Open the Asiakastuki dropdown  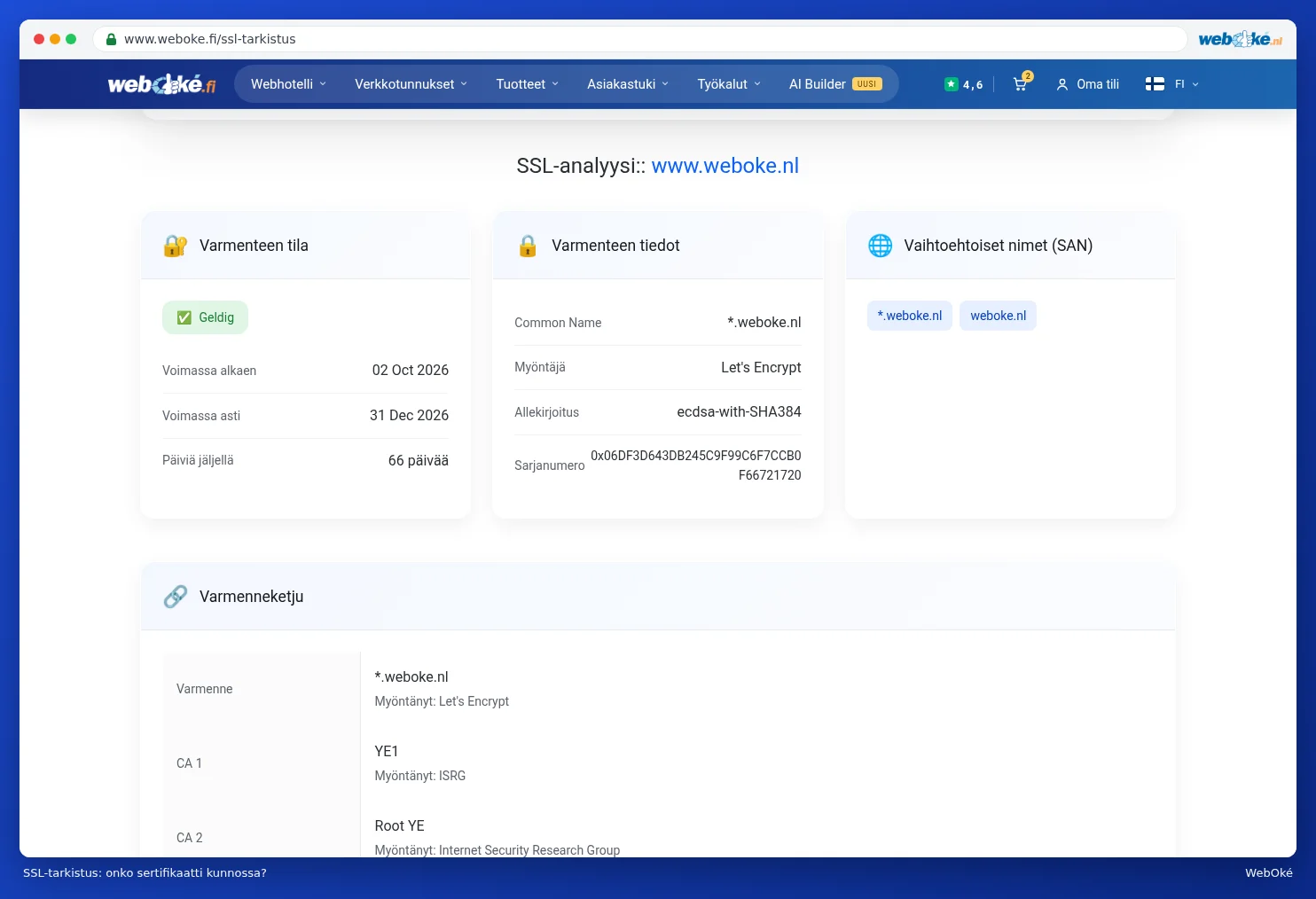[x=628, y=84]
